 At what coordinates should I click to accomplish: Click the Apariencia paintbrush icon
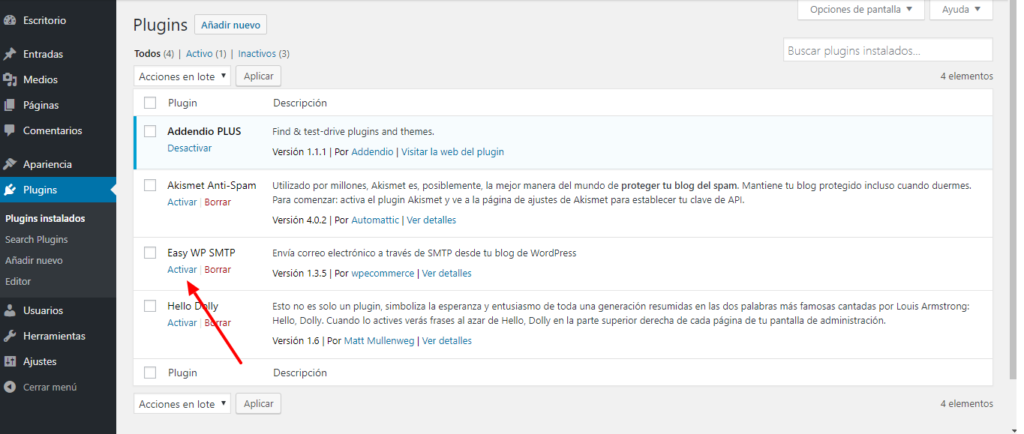[9, 164]
